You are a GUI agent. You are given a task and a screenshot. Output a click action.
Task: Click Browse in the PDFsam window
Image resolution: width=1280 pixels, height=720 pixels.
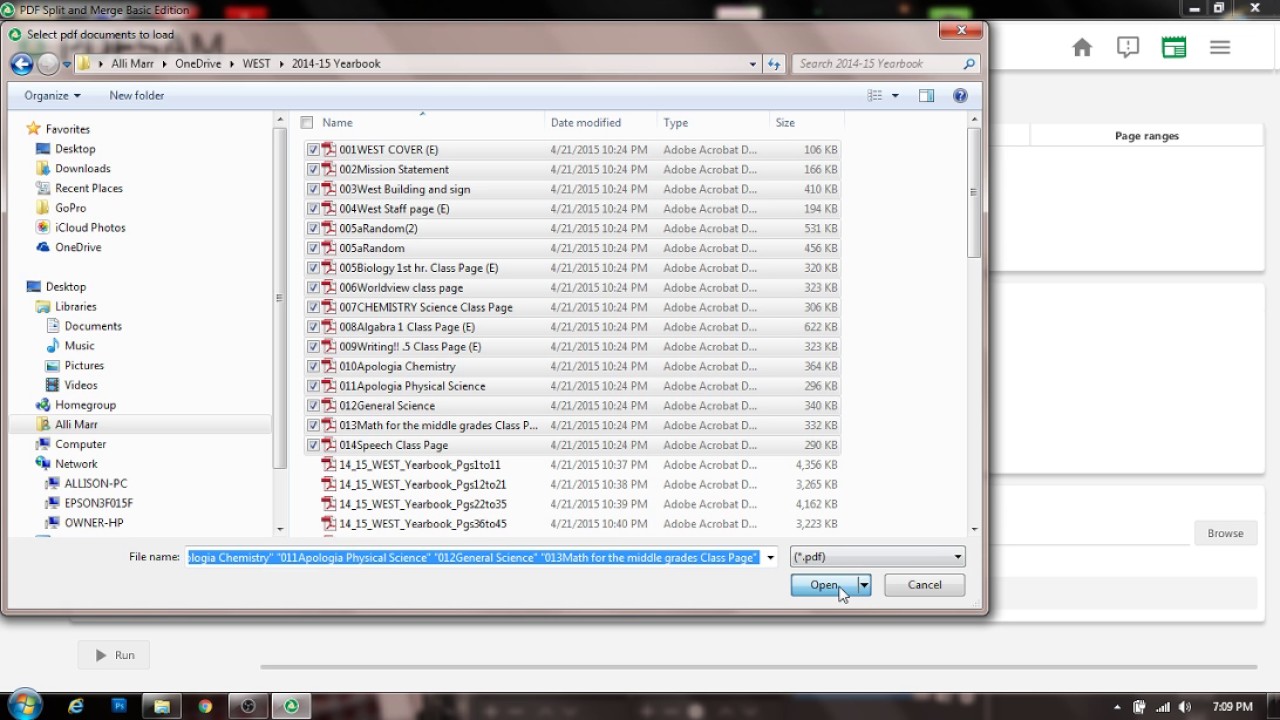(1225, 533)
